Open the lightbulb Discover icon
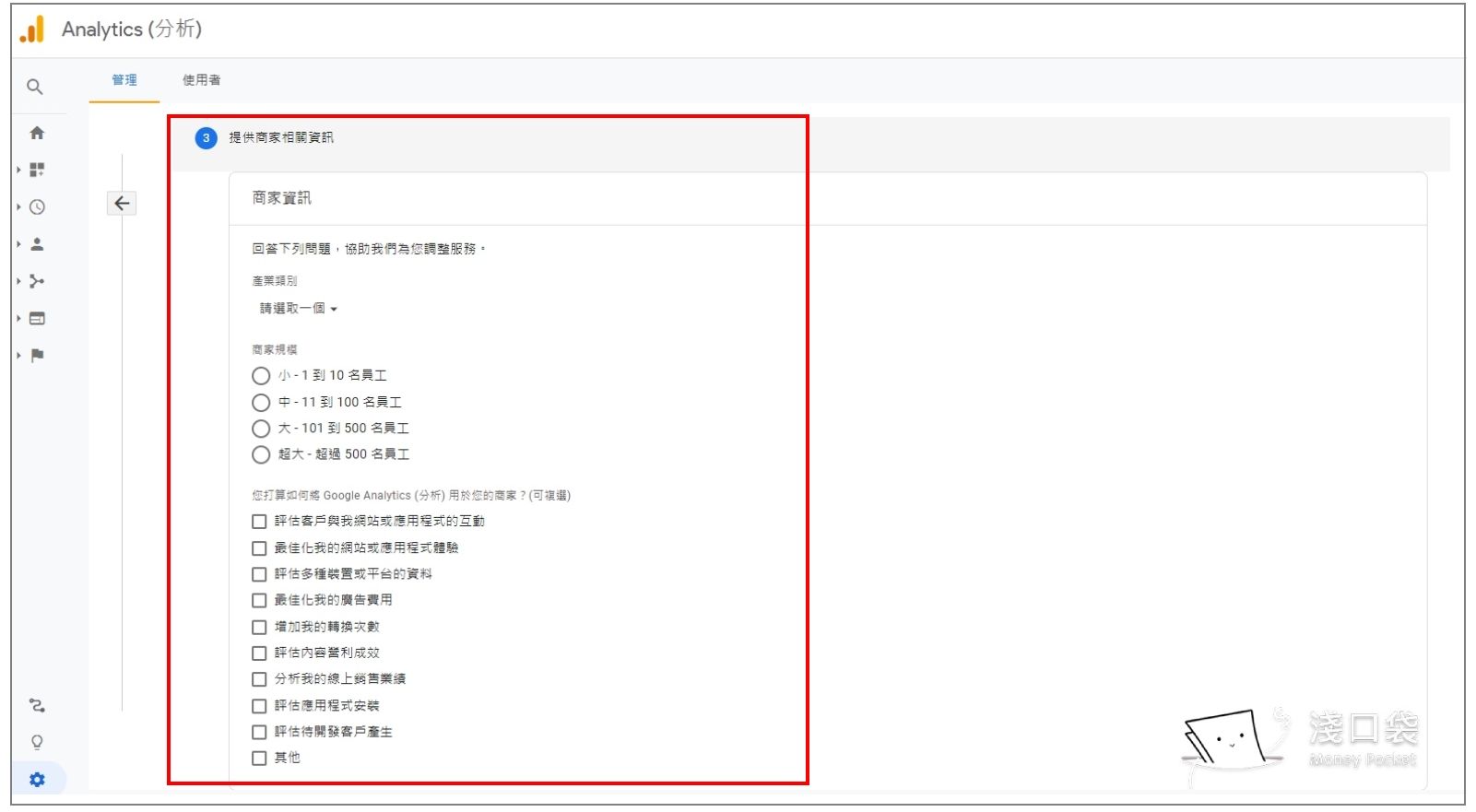 (x=37, y=742)
